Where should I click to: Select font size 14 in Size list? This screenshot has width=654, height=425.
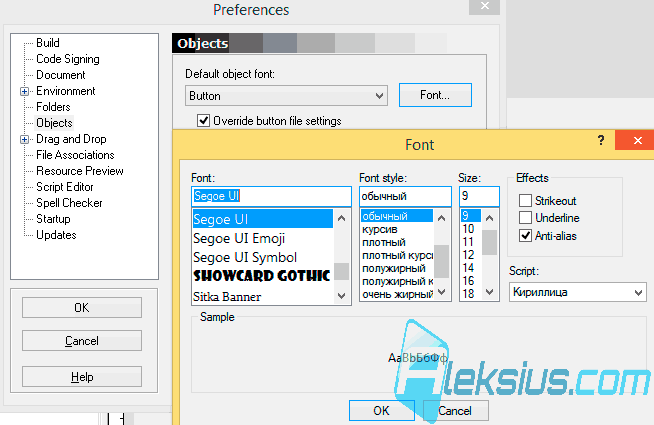pyautogui.click(x=468, y=268)
